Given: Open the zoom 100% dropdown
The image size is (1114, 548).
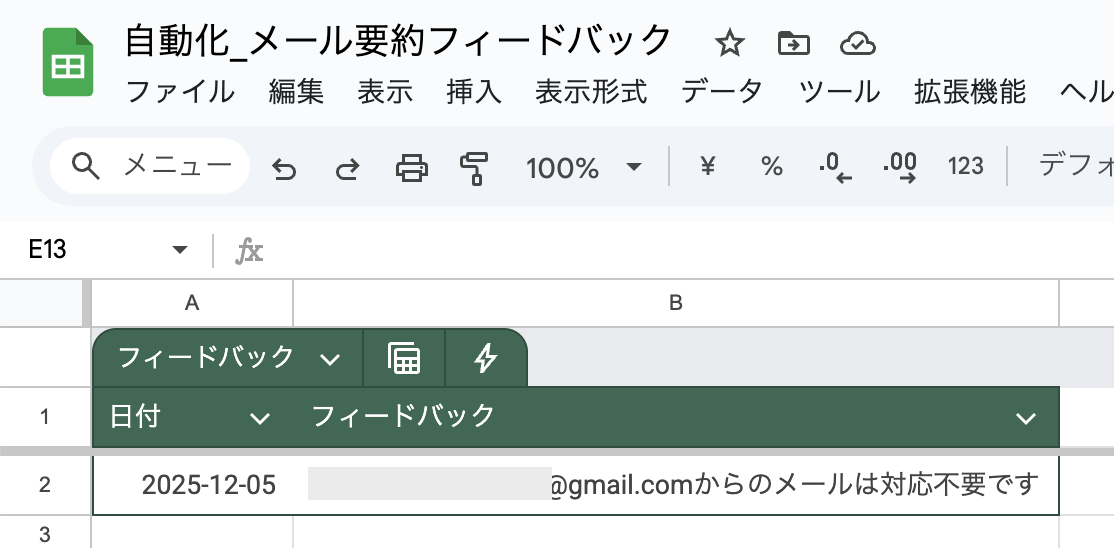Looking at the screenshot, I should [x=583, y=168].
